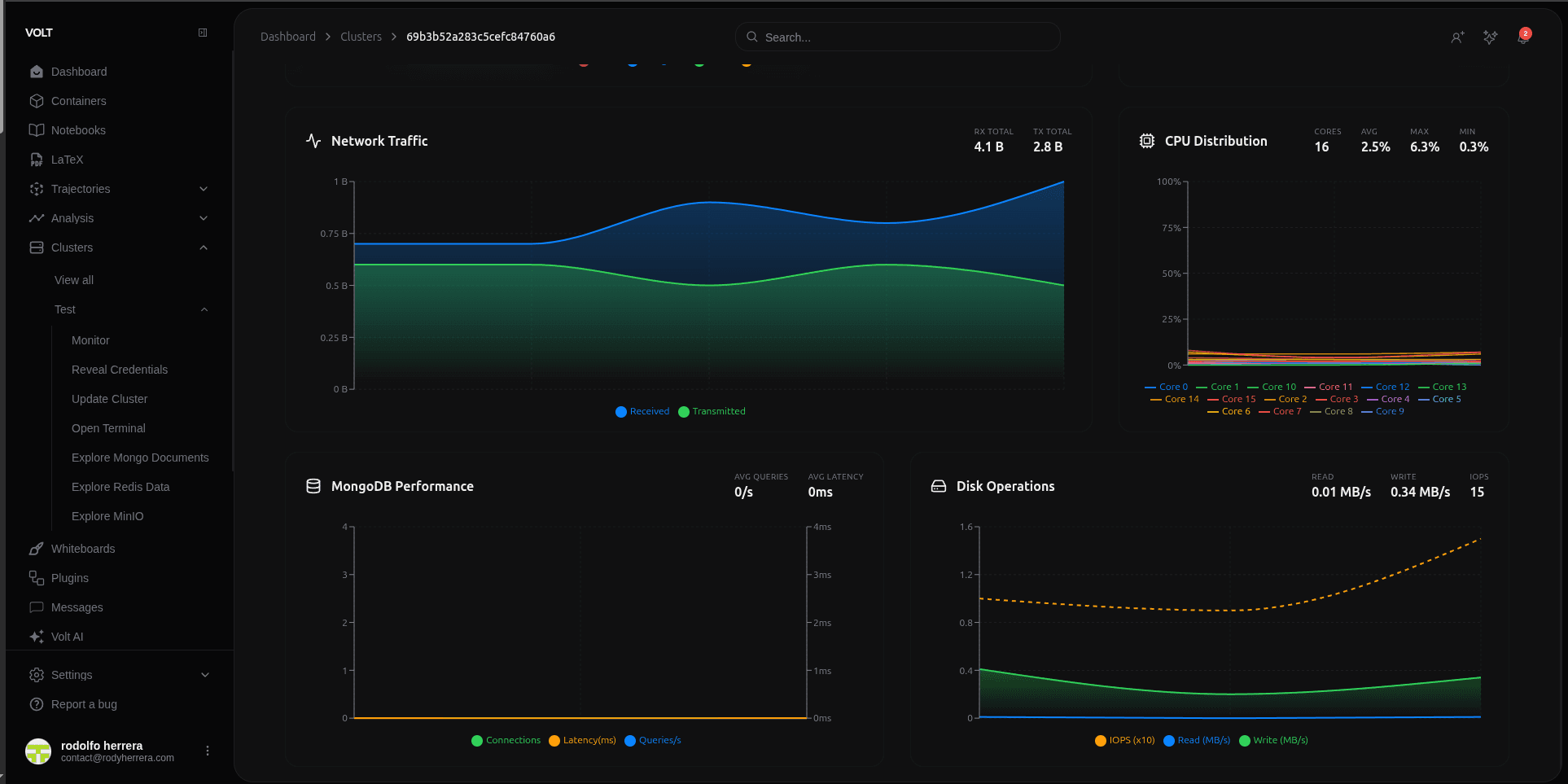Select the Plugins sidebar icon

tap(36, 578)
